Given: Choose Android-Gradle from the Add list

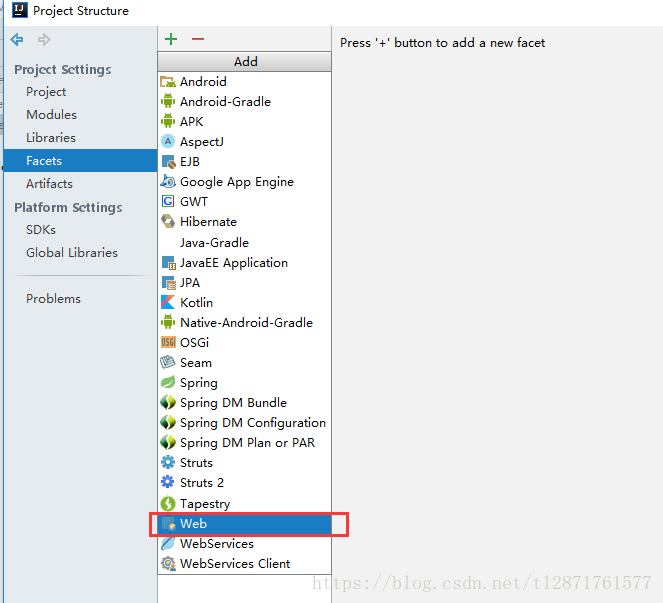Looking at the screenshot, I should pyautogui.click(x=244, y=101).
